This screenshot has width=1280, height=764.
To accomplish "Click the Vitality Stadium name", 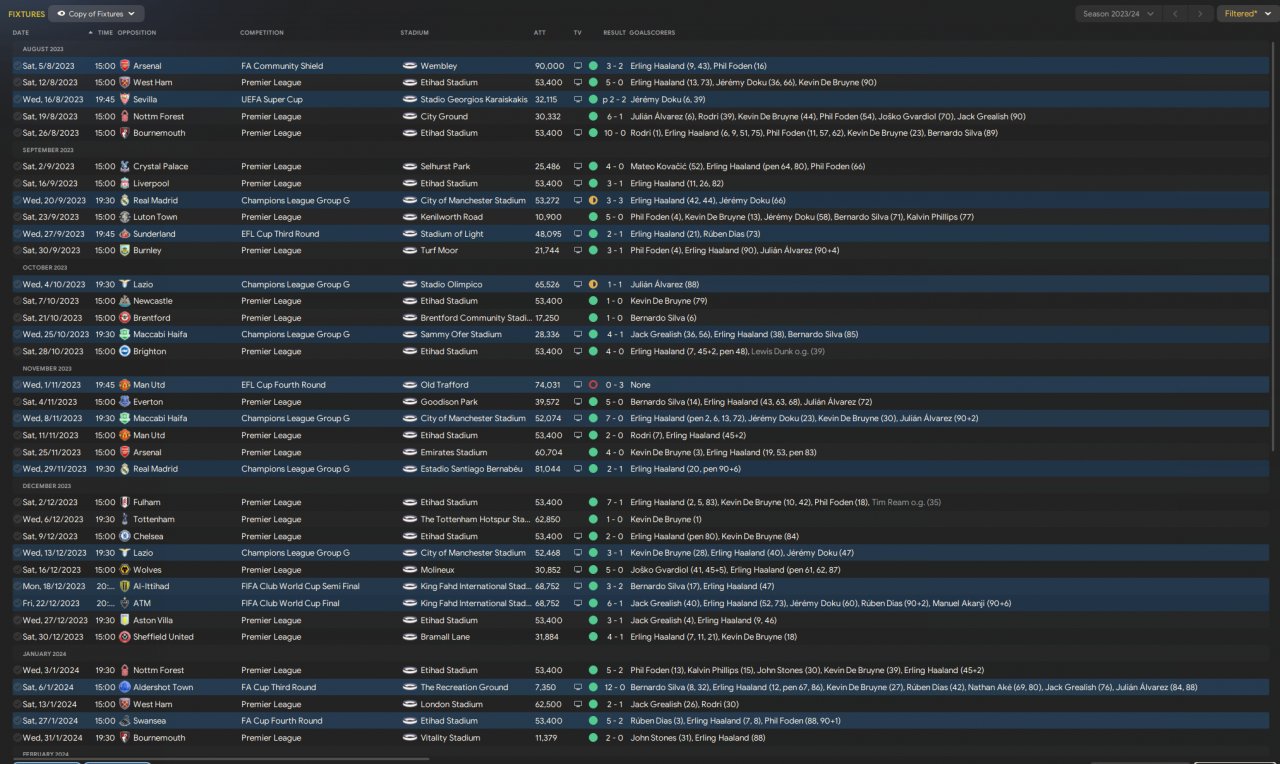I will click(x=451, y=738).
